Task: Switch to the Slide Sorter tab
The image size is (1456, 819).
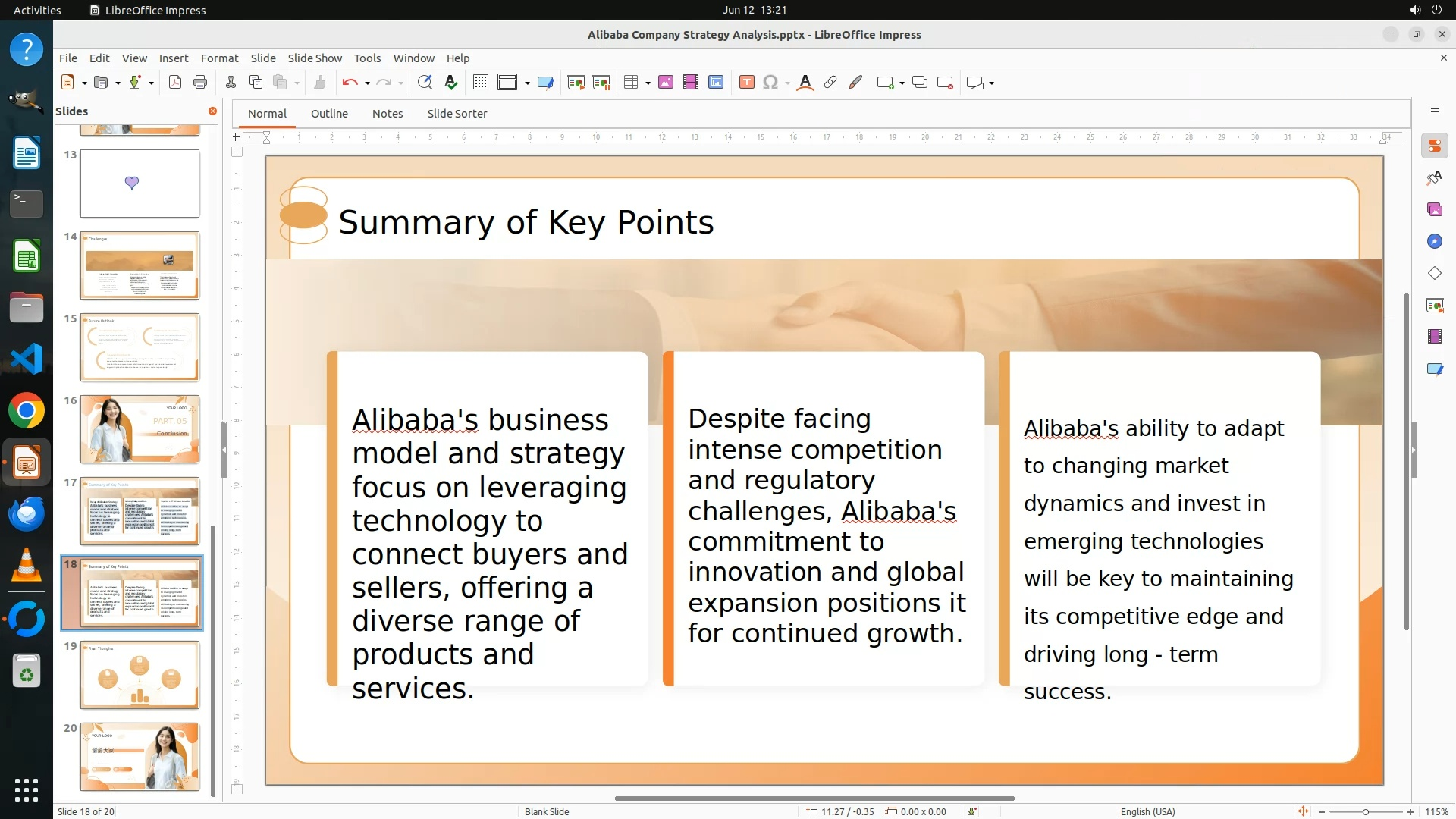Action: (x=457, y=114)
